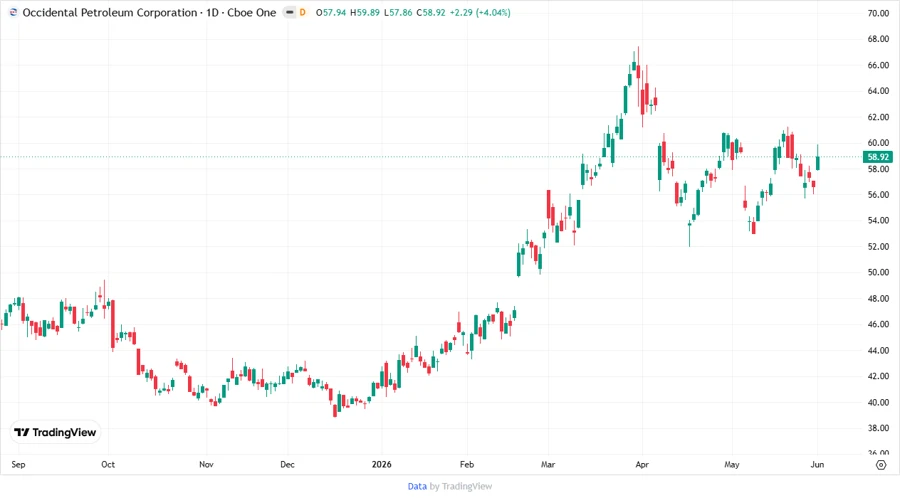
Task: Click the orange D delayed-data indicator
Action: coord(302,12)
